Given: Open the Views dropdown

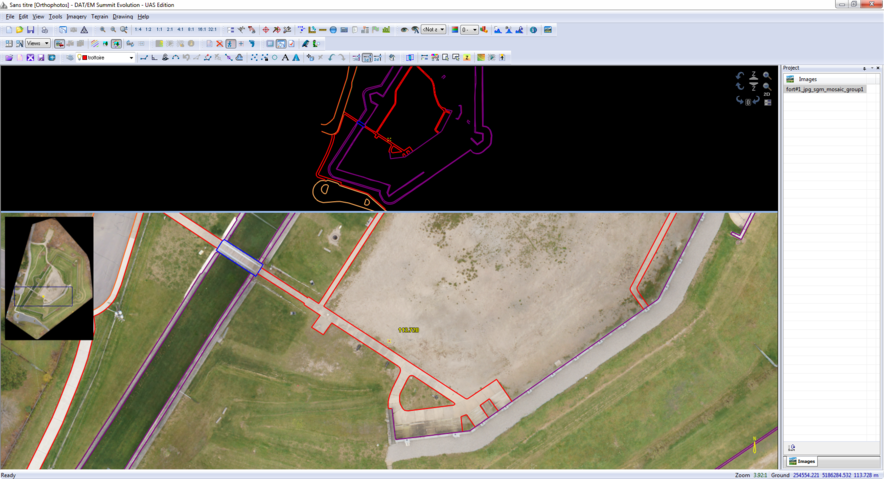Looking at the screenshot, I should click(38, 43).
